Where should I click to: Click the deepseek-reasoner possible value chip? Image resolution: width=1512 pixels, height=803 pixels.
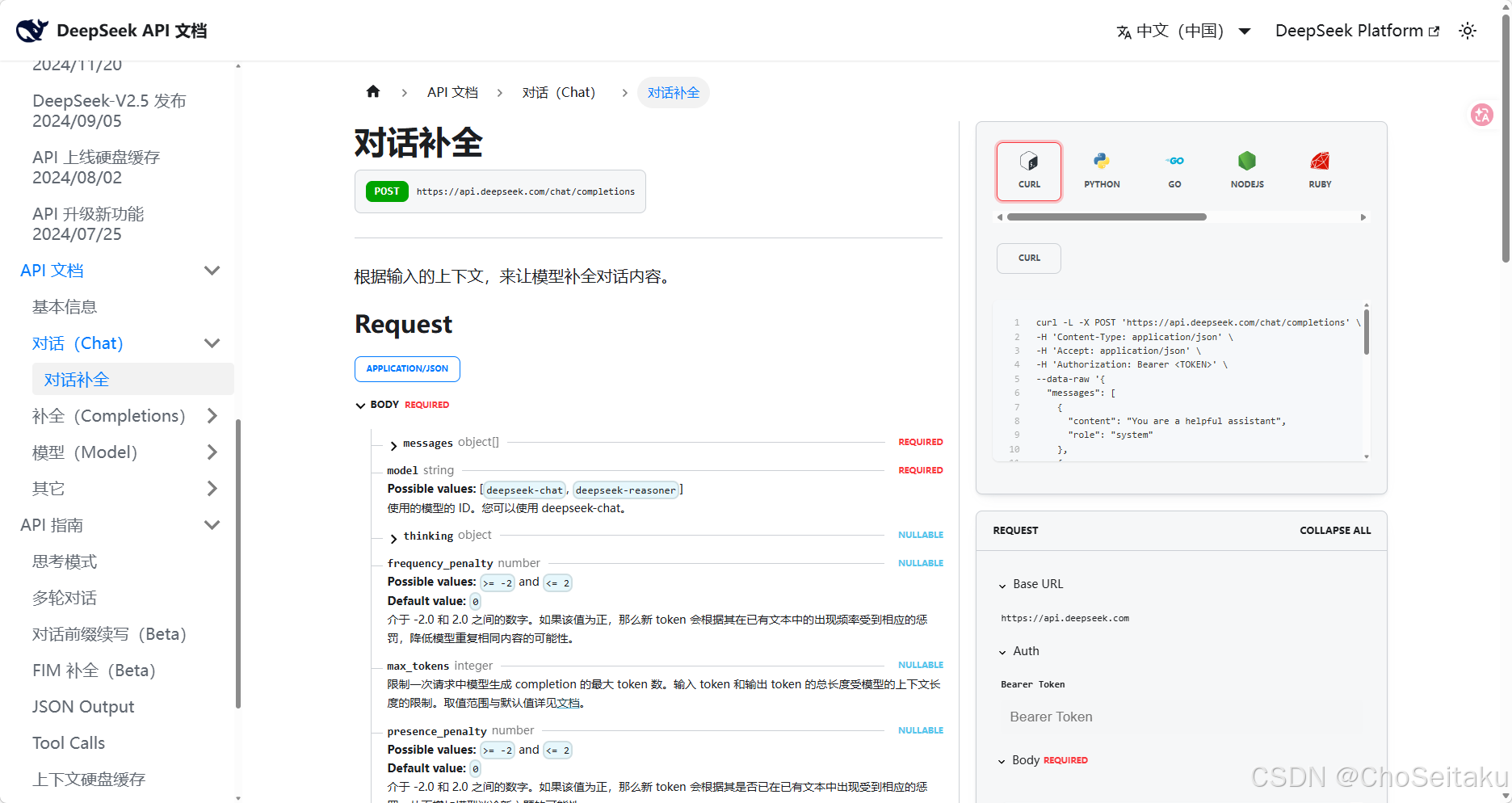[x=625, y=490]
